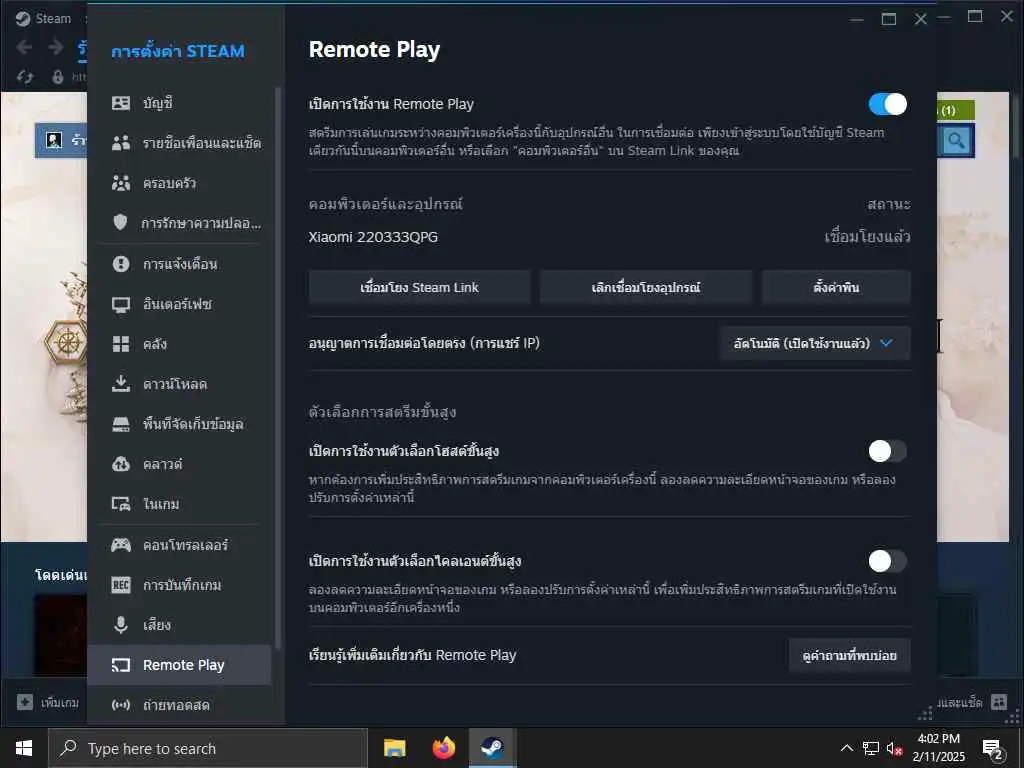This screenshot has height=768, width=1024.
Task: Click the Family (ครอบครัว) group icon
Action: coord(121,183)
